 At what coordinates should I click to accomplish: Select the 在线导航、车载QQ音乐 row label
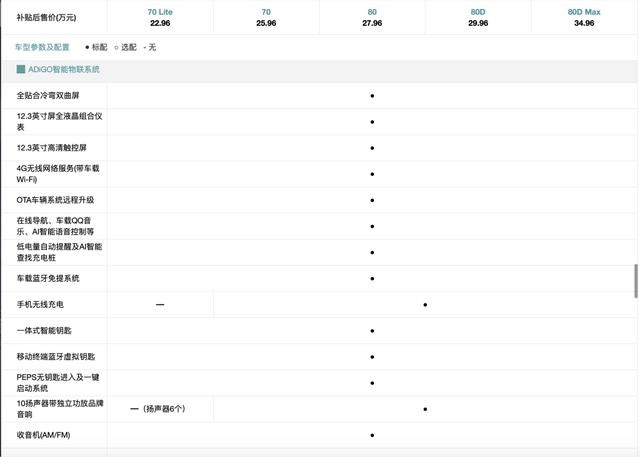tap(55, 226)
